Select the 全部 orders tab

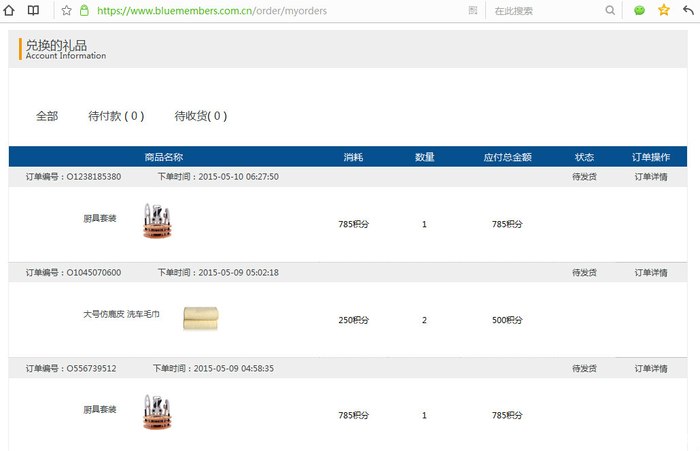(47, 116)
